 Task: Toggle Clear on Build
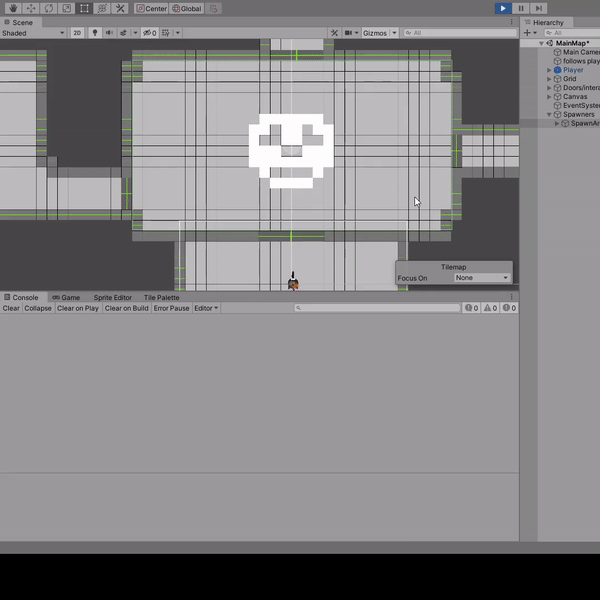coord(127,308)
